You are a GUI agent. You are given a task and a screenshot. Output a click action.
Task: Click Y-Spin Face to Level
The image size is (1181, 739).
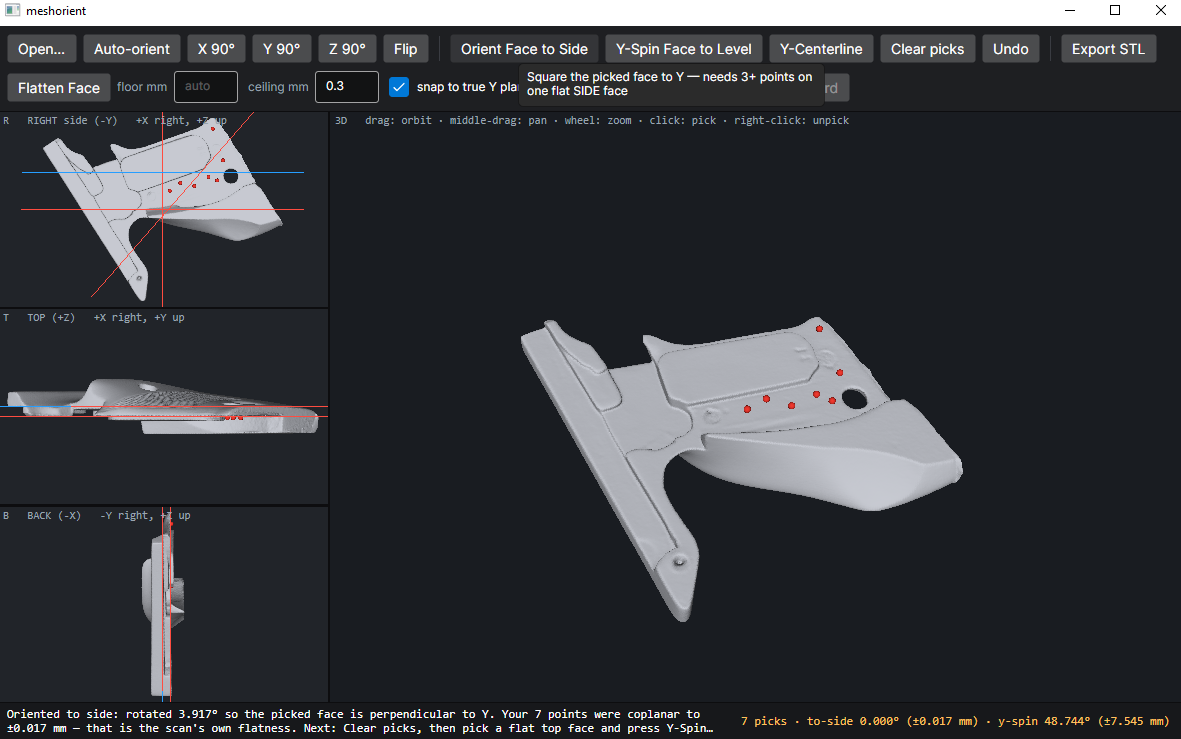click(684, 49)
